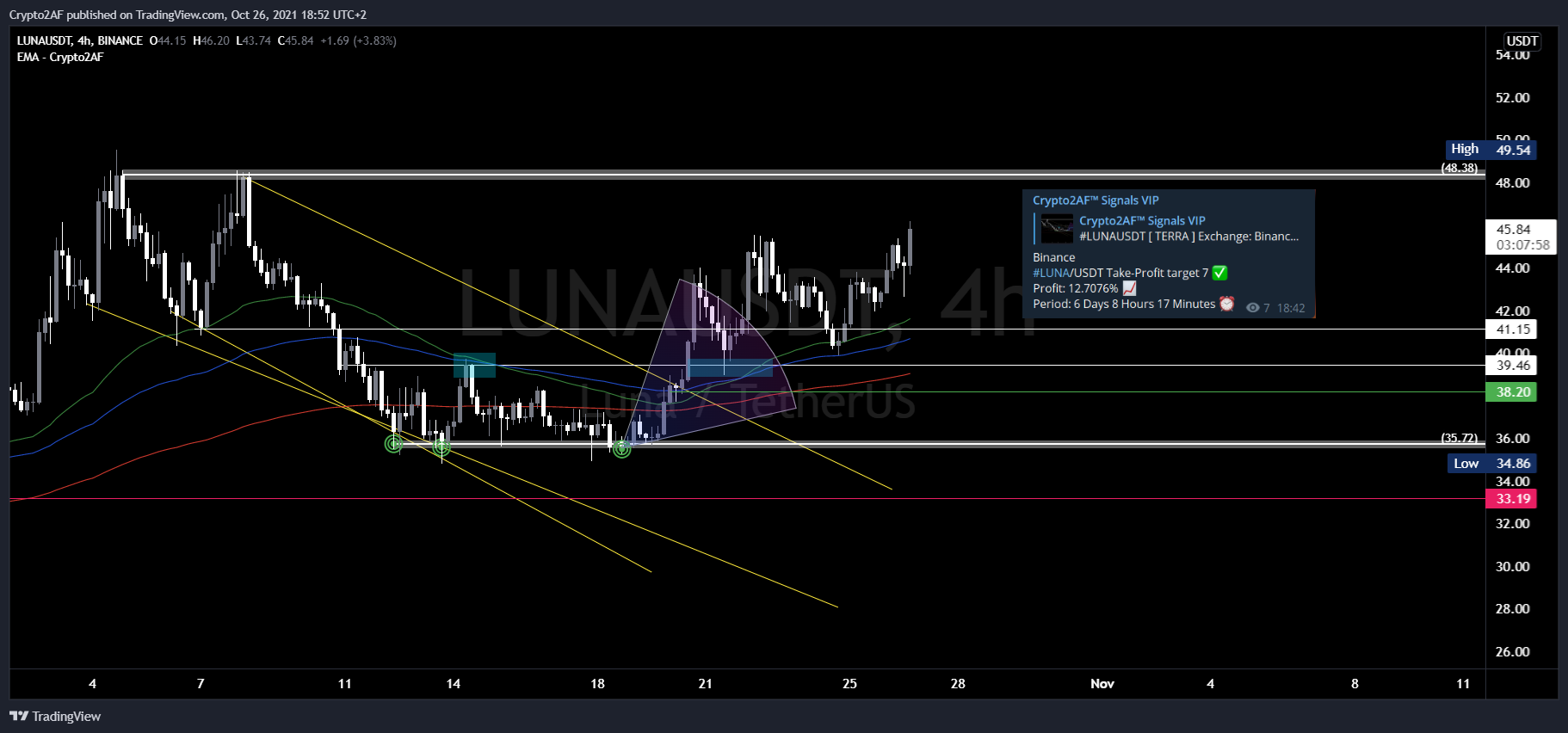
Task: Click the TradingView logo at bottom left
Action: pos(55,717)
